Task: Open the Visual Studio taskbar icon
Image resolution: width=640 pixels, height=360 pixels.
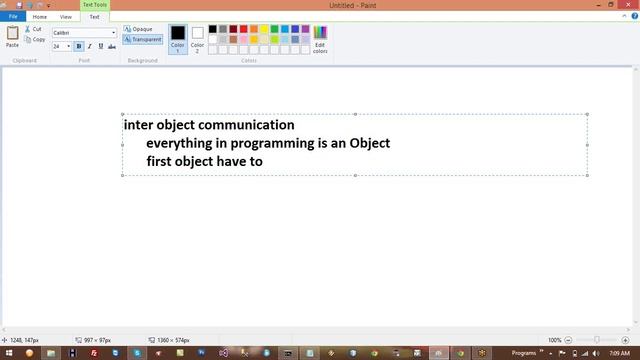Action: (x=223, y=353)
